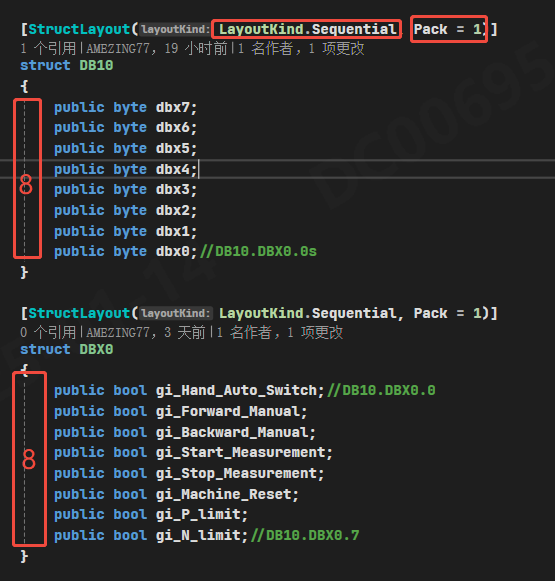Click the struct keyword before DB10

(45, 66)
